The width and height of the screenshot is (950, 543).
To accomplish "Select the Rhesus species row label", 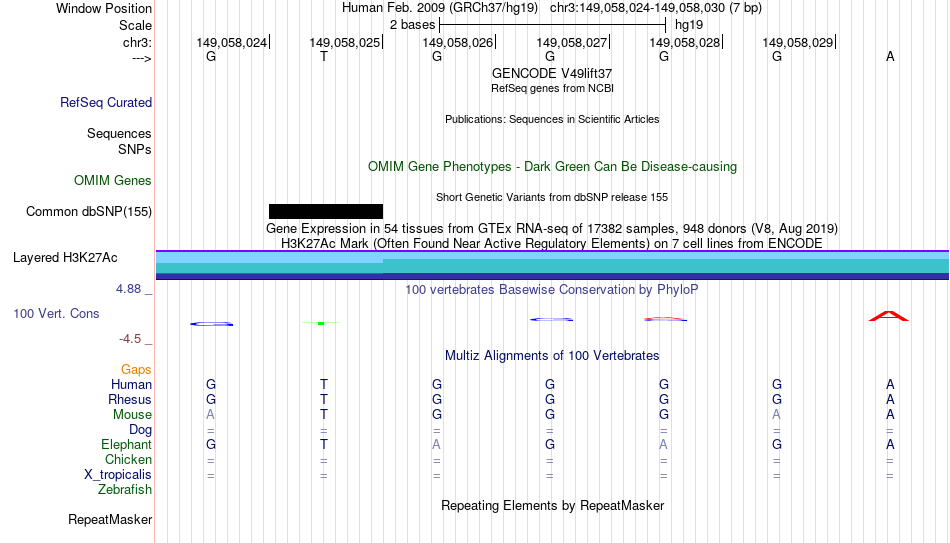I will 130,399.
